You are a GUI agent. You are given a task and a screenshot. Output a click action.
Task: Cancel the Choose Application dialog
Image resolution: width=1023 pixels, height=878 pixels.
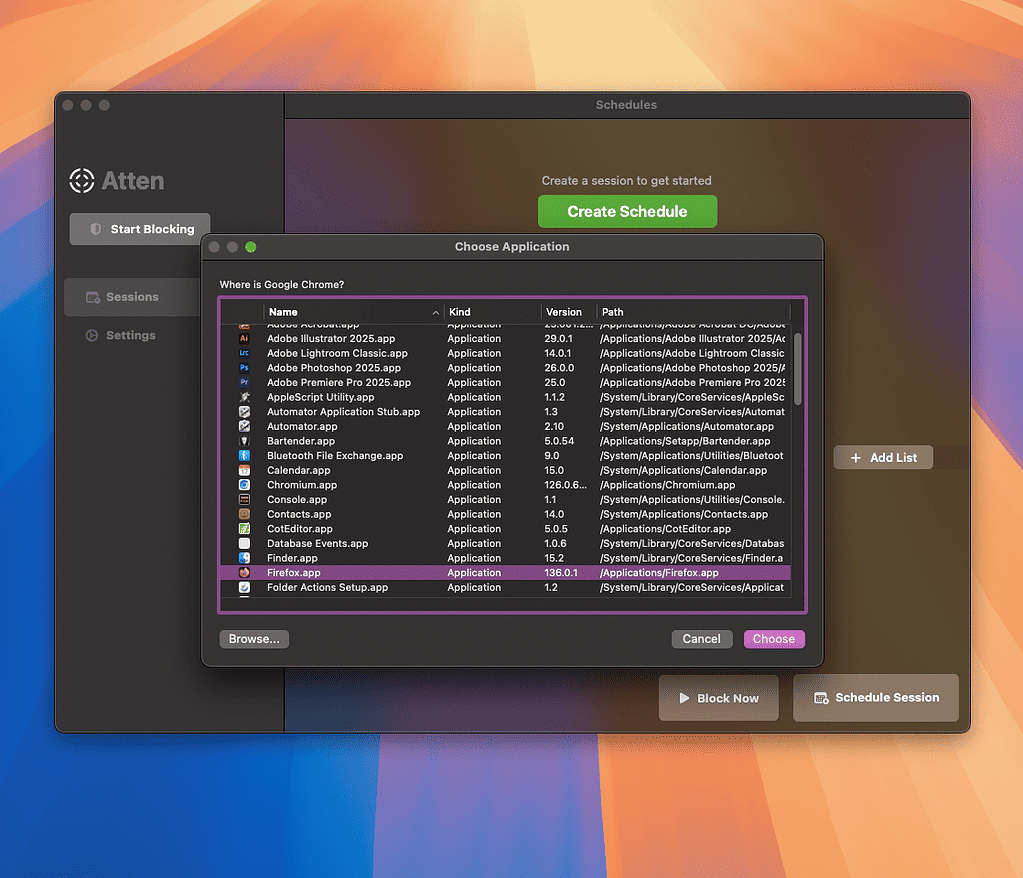(701, 639)
